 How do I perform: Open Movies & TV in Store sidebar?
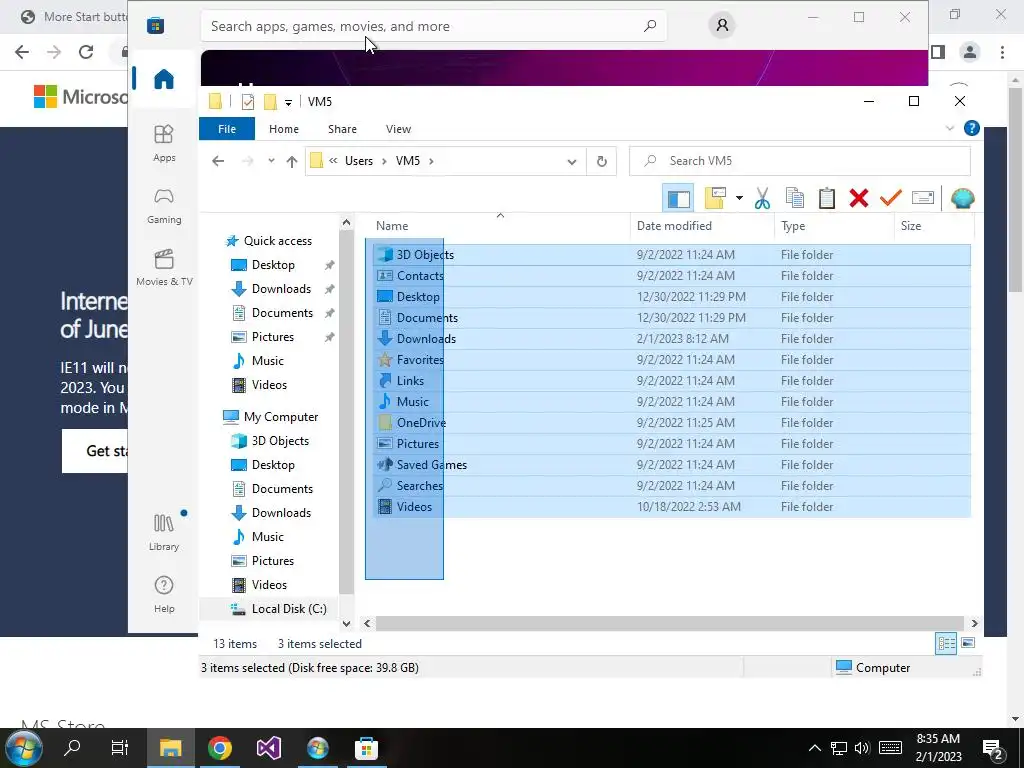(164, 267)
